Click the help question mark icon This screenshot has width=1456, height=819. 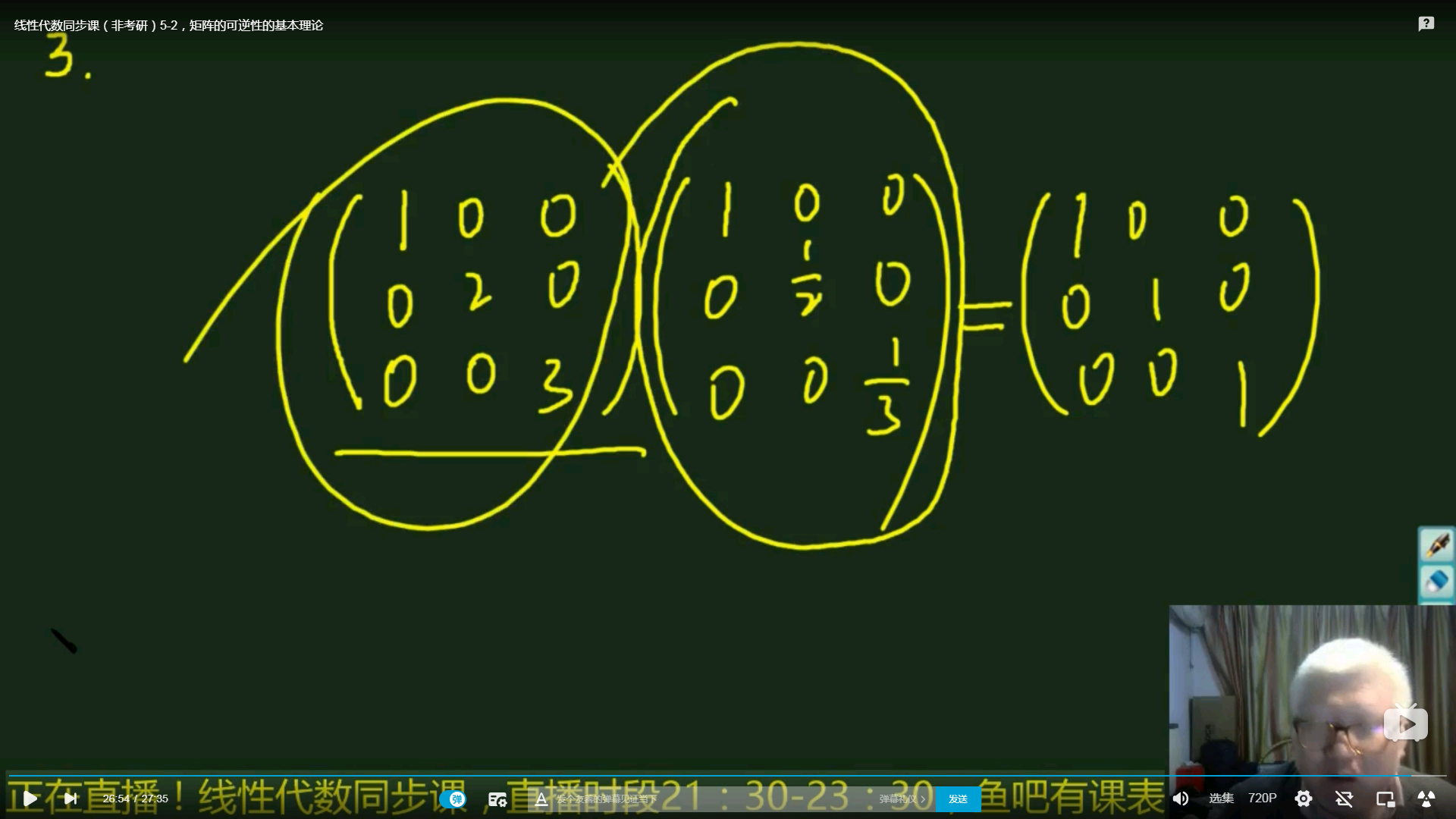pyautogui.click(x=1426, y=24)
